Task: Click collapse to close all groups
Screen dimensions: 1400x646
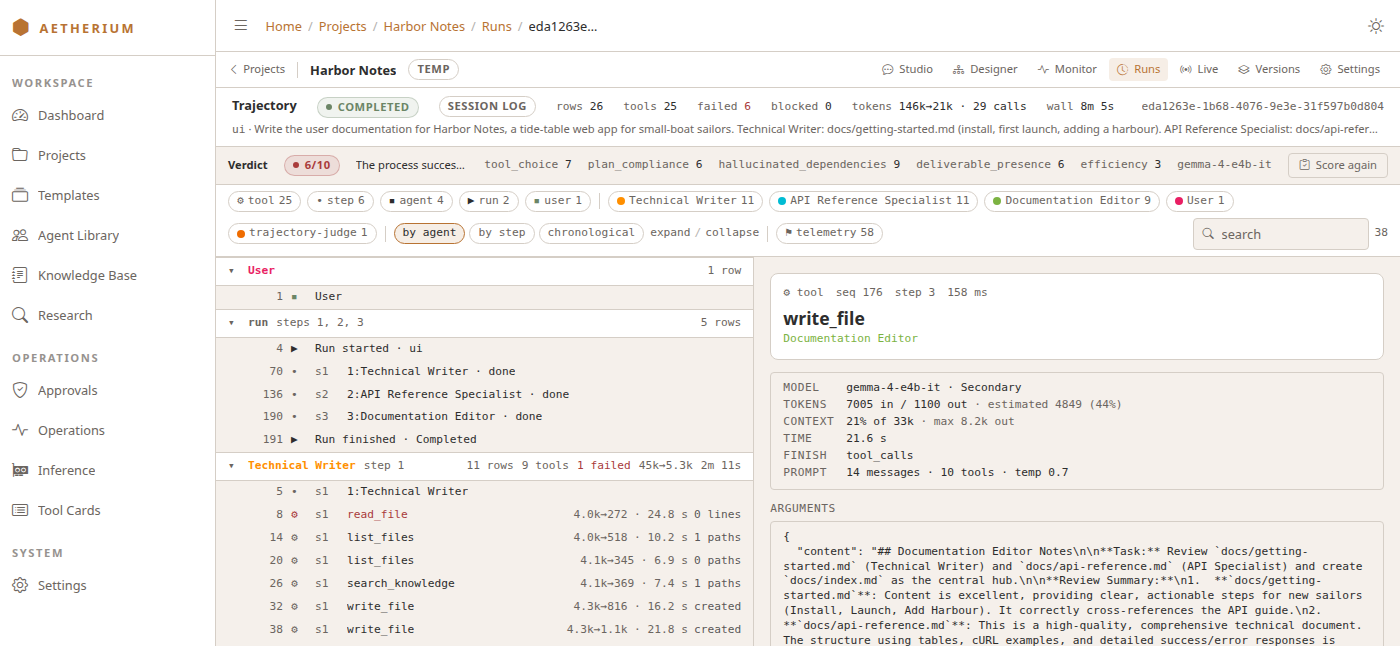Action: [x=732, y=233]
